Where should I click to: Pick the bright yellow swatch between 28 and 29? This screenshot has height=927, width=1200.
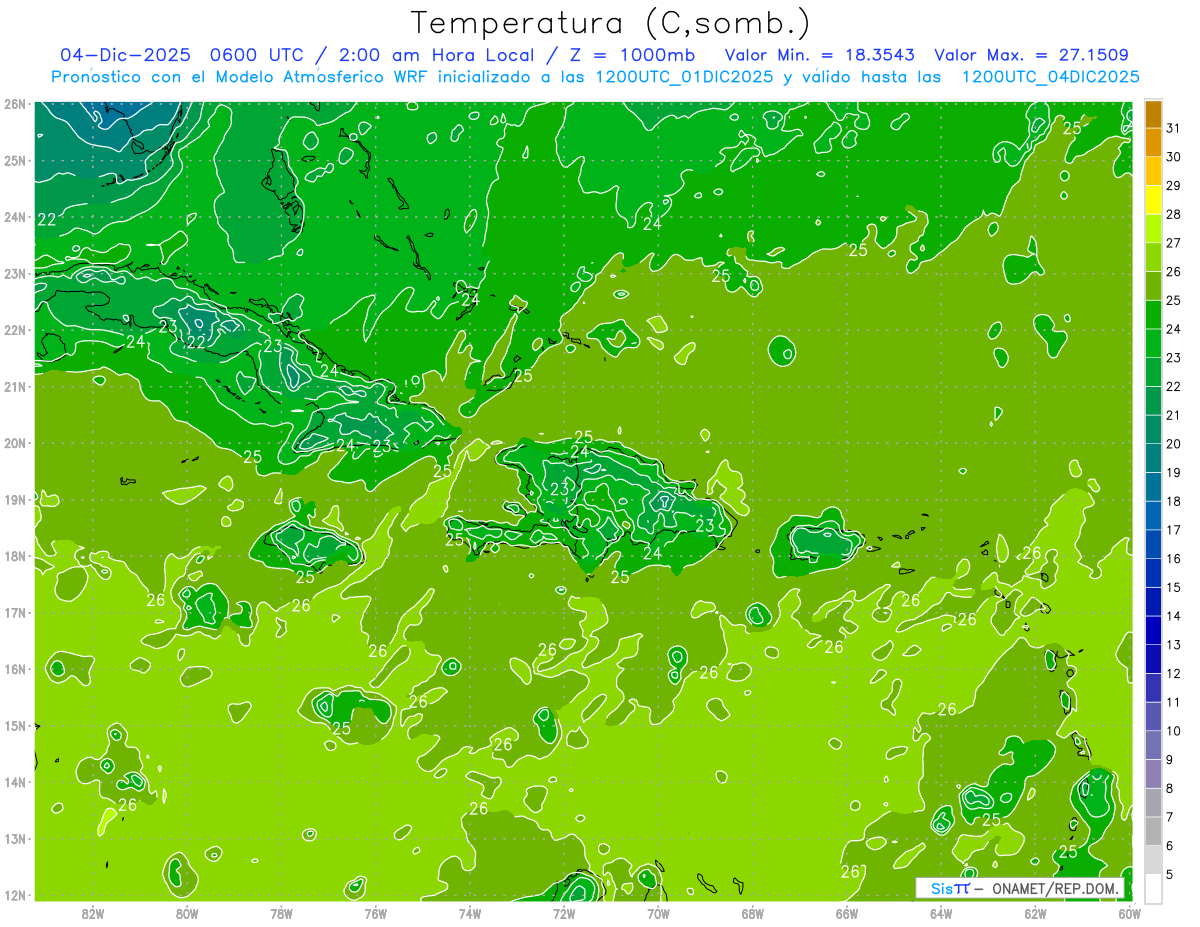1153,200
